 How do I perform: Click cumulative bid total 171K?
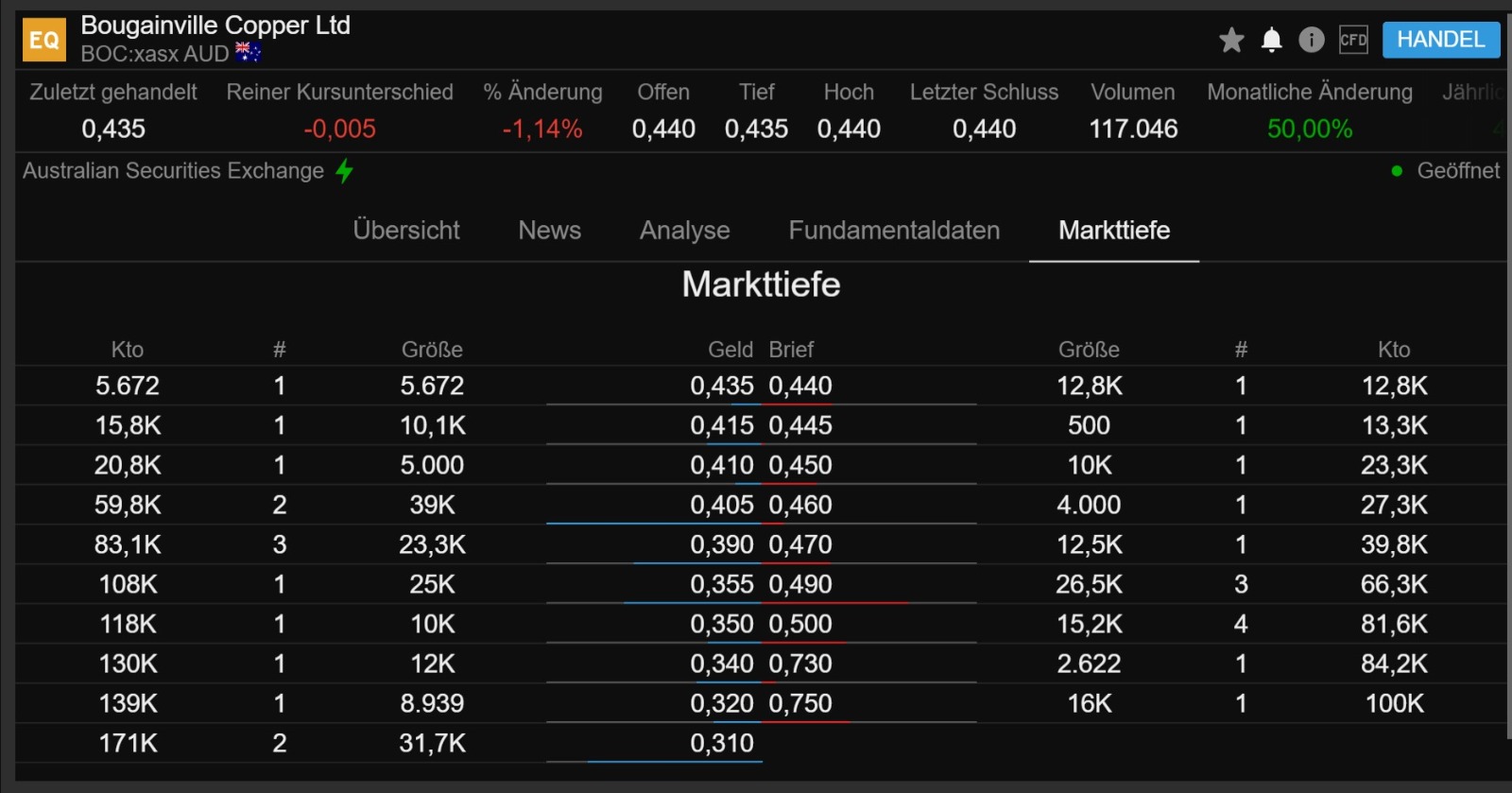[x=129, y=743]
